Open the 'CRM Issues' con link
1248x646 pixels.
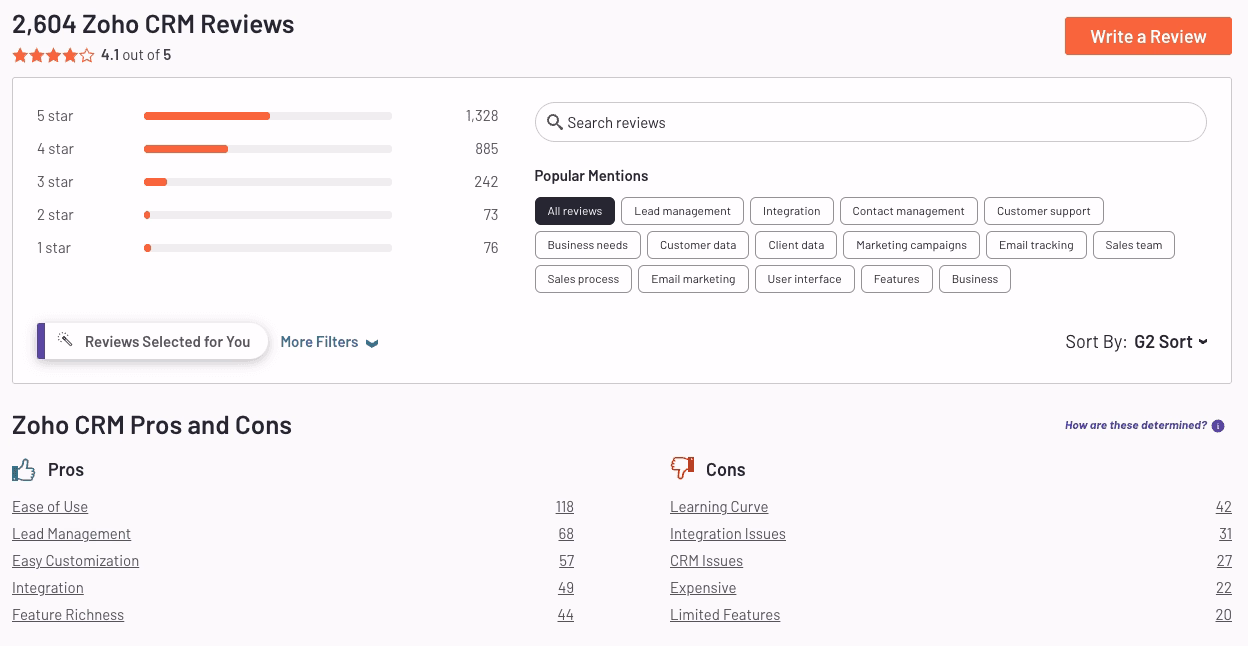pyautogui.click(x=706, y=561)
